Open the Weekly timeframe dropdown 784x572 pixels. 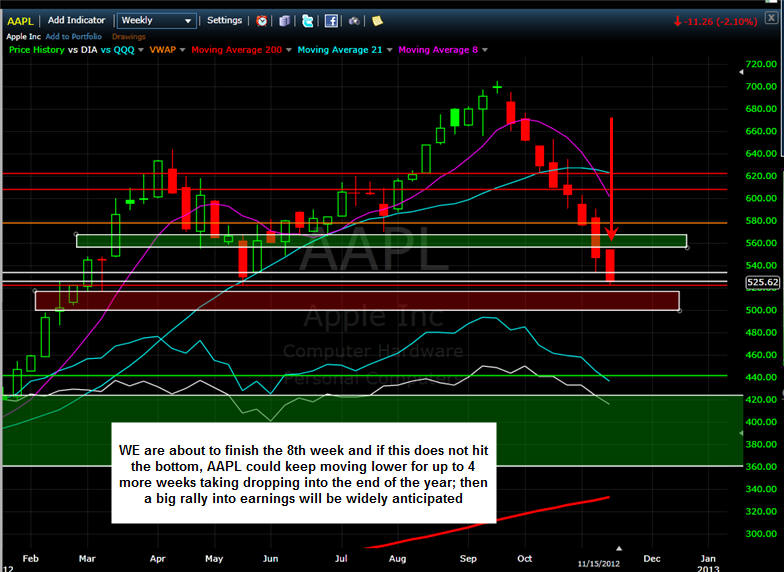click(x=156, y=20)
